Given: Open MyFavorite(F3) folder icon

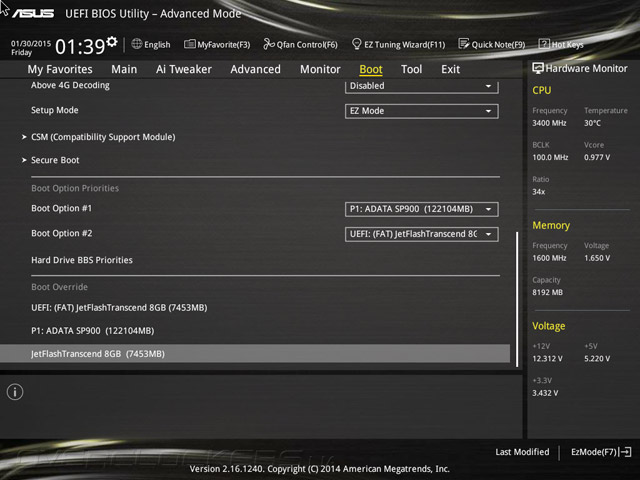Looking at the screenshot, I should (x=189, y=44).
